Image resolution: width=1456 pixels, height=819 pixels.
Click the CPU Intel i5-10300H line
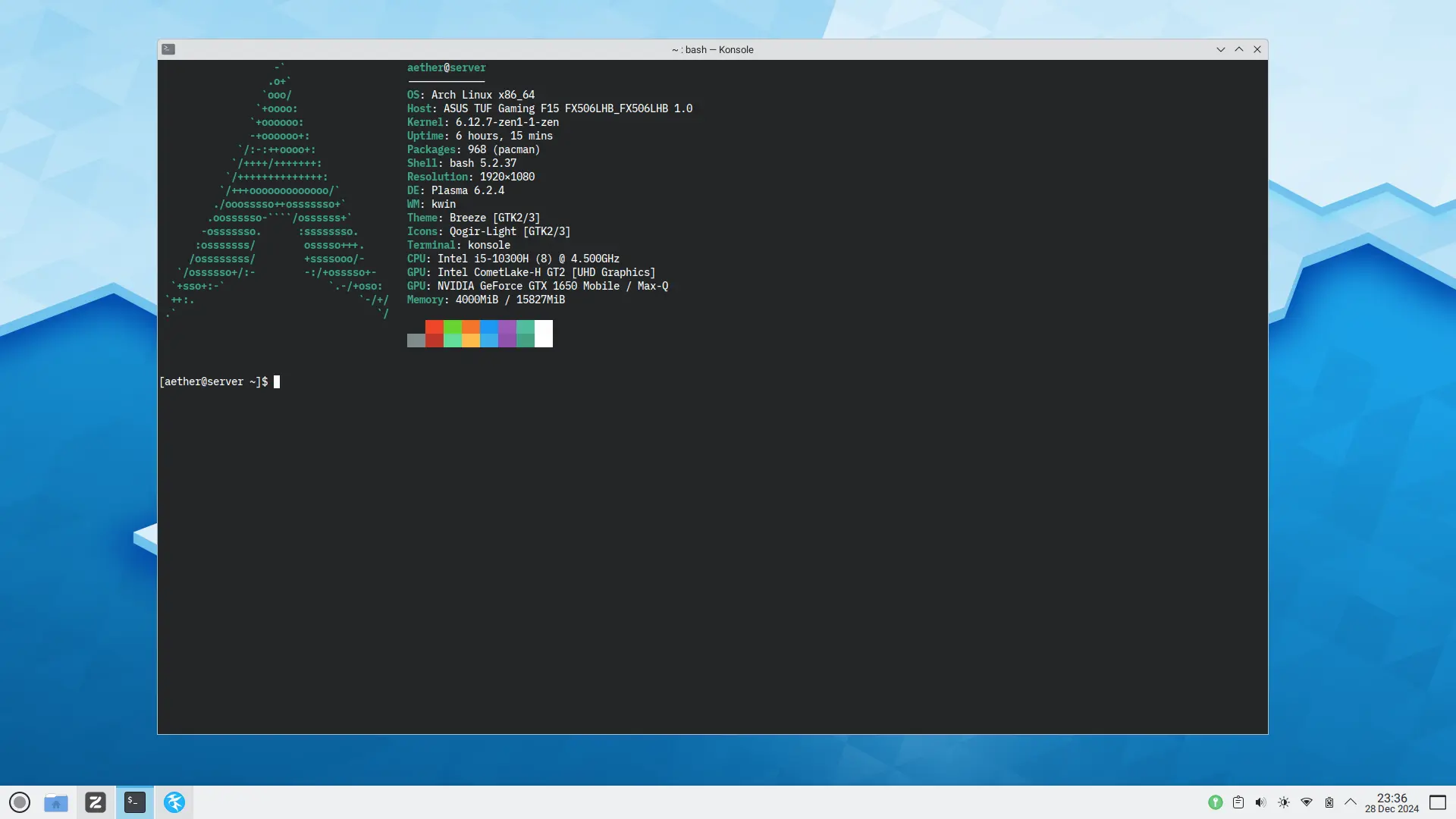tap(513, 259)
